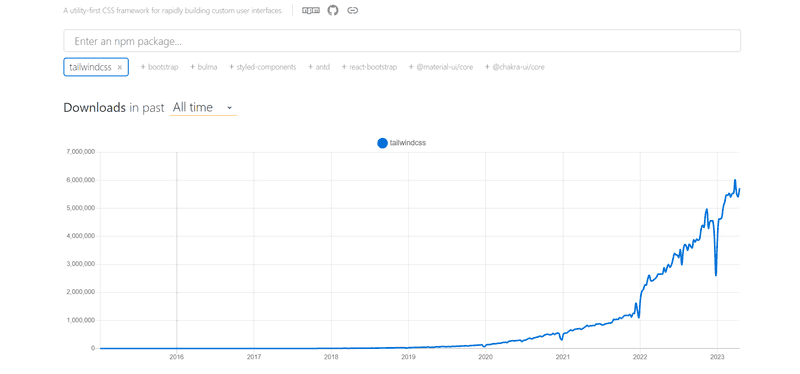The image size is (800, 374).
Task: Remove tailwindcss package with the x icon
Action: tap(120, 67)
